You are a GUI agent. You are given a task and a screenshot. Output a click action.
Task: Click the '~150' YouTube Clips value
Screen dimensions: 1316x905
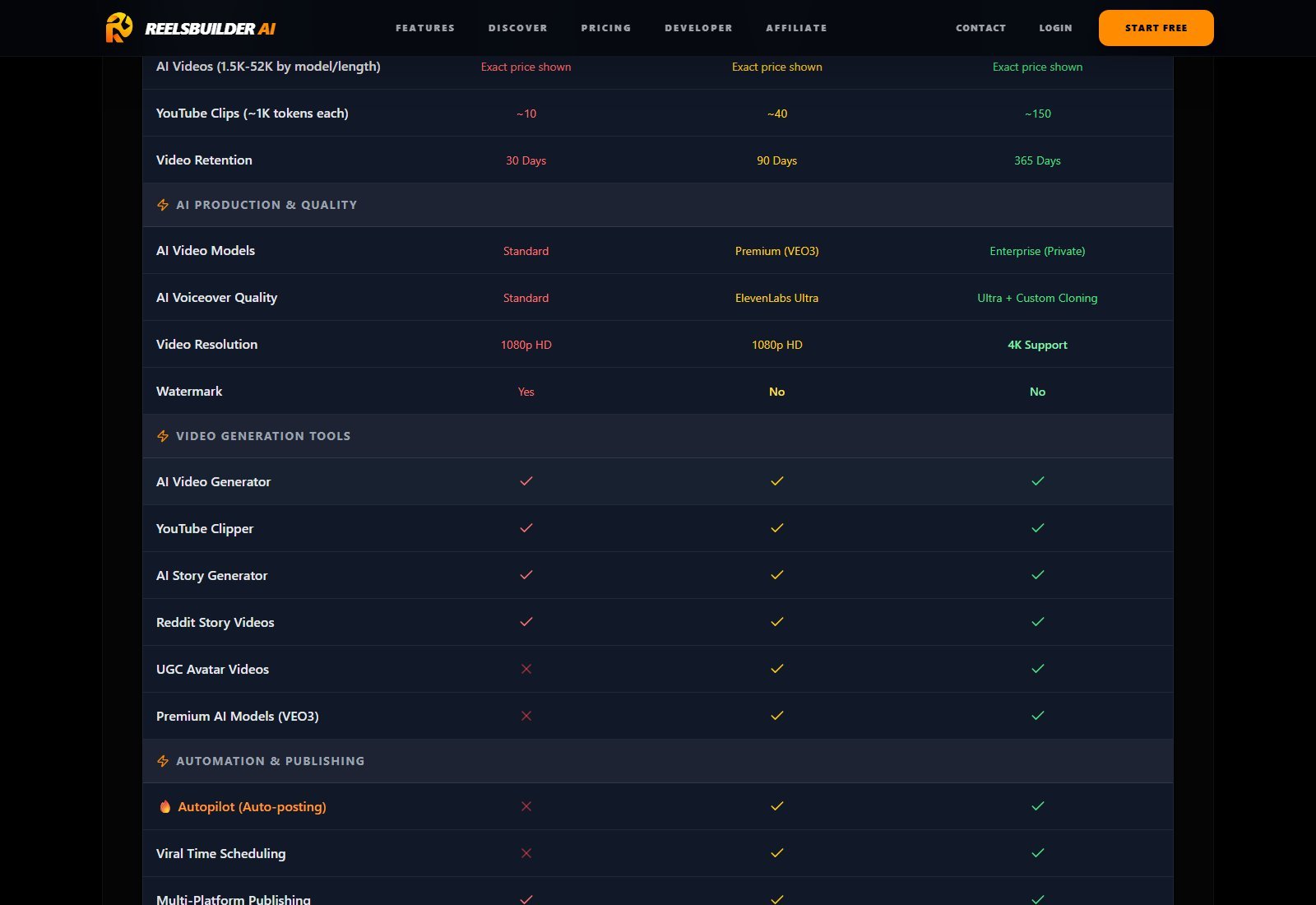pyautogui.click(x=1038, y=114)
